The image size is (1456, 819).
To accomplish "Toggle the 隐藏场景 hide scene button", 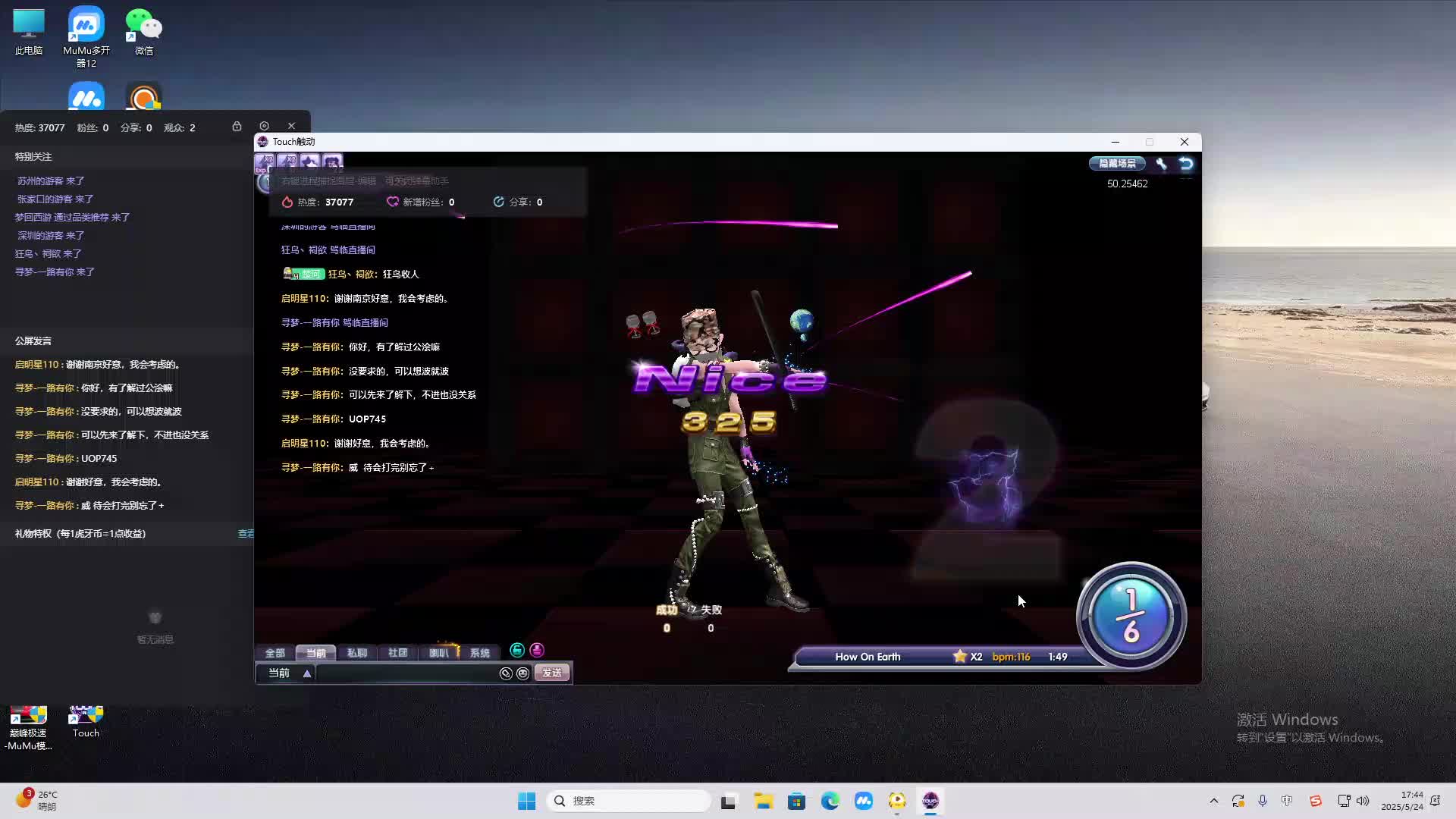I will click(1117, 164).
